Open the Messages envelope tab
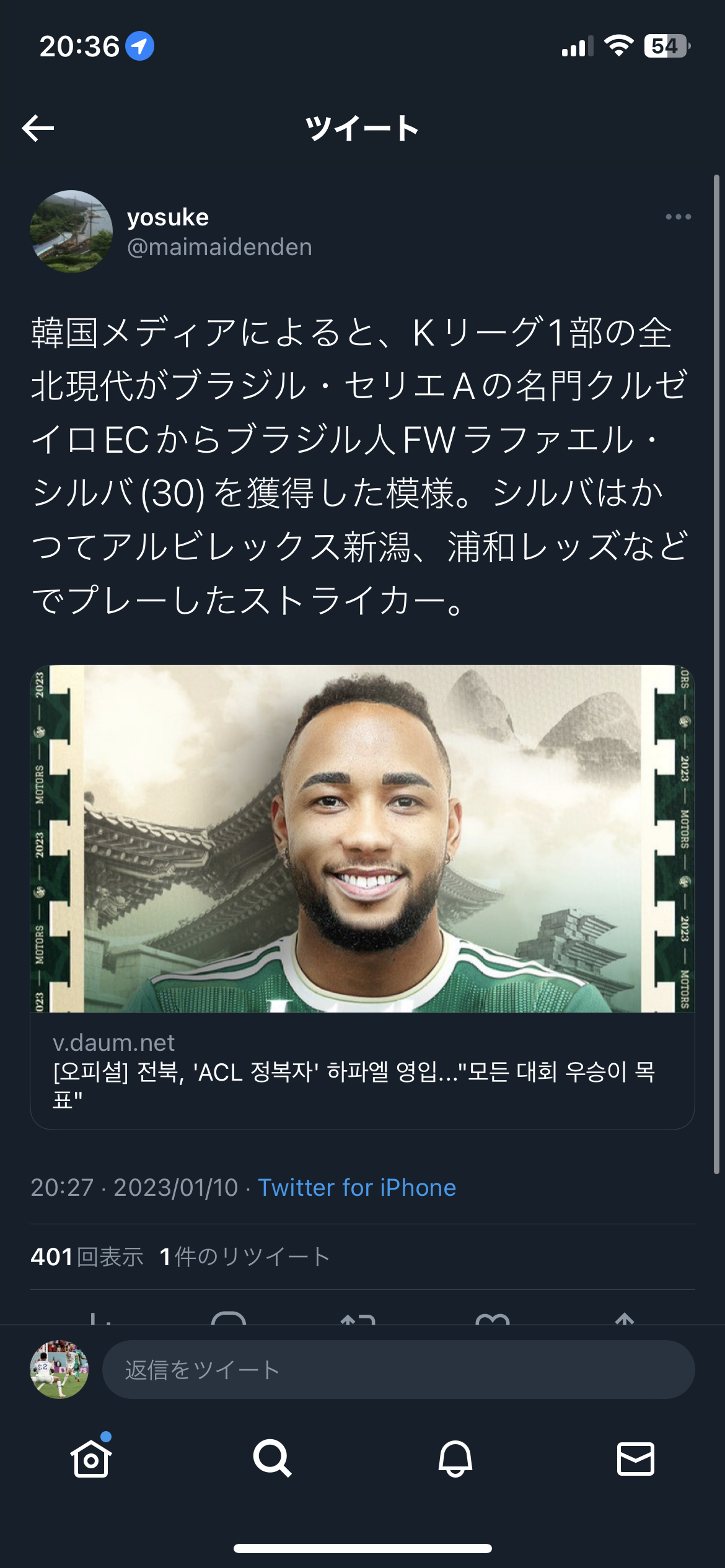 [636, 1458]
